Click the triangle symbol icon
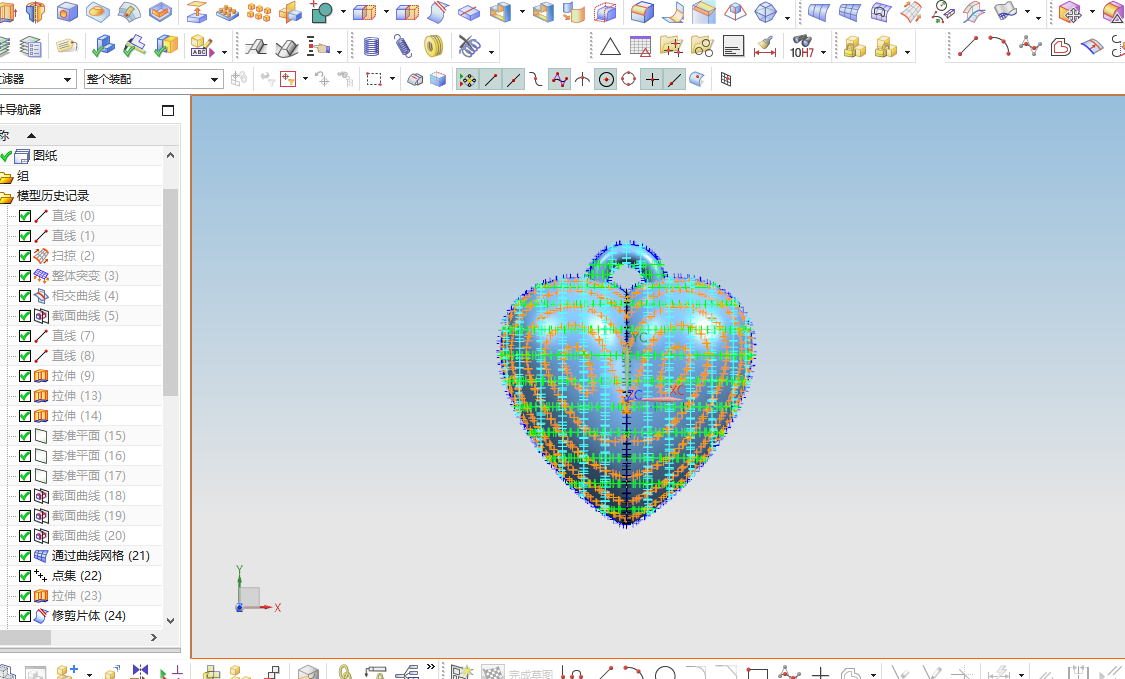The height and width of the screenshot is (679, 1125). 610,47
